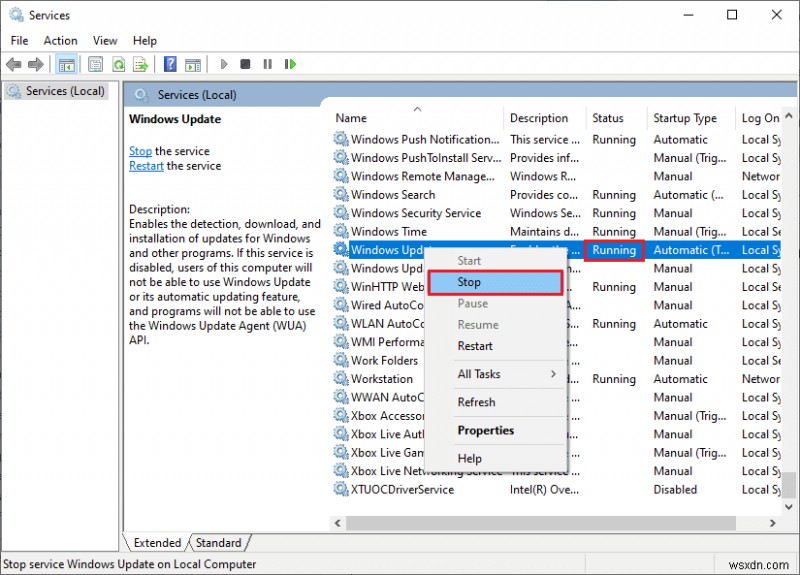Select Properties in the context menu
This screenshot has width=800, height=575.
(485, 430)
